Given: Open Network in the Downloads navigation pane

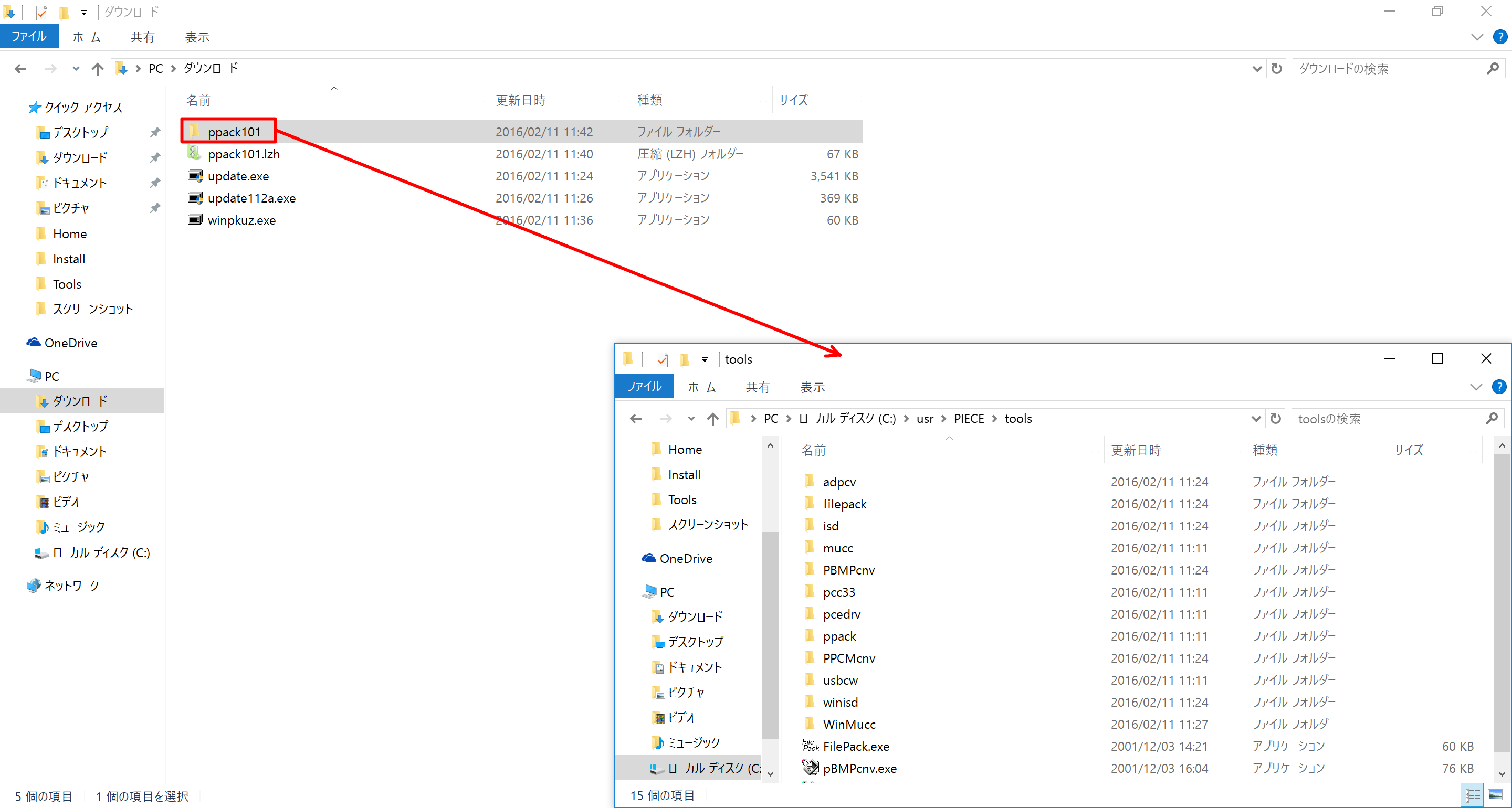Looking at the screenshot, I should 64,586.
